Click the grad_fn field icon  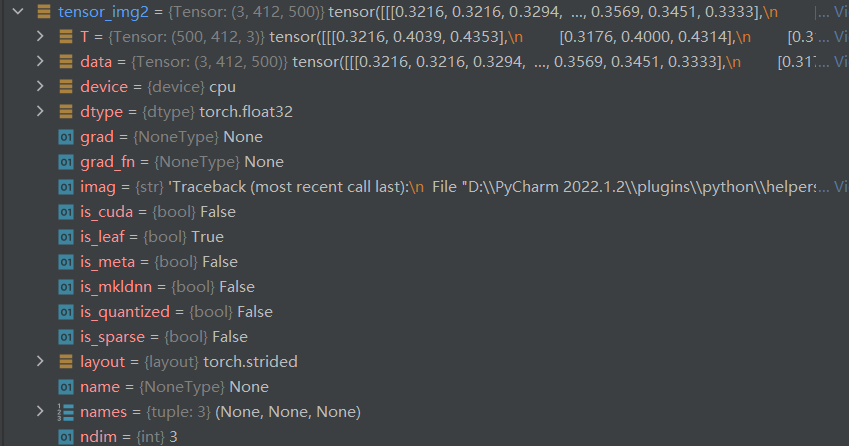[66, 162]
